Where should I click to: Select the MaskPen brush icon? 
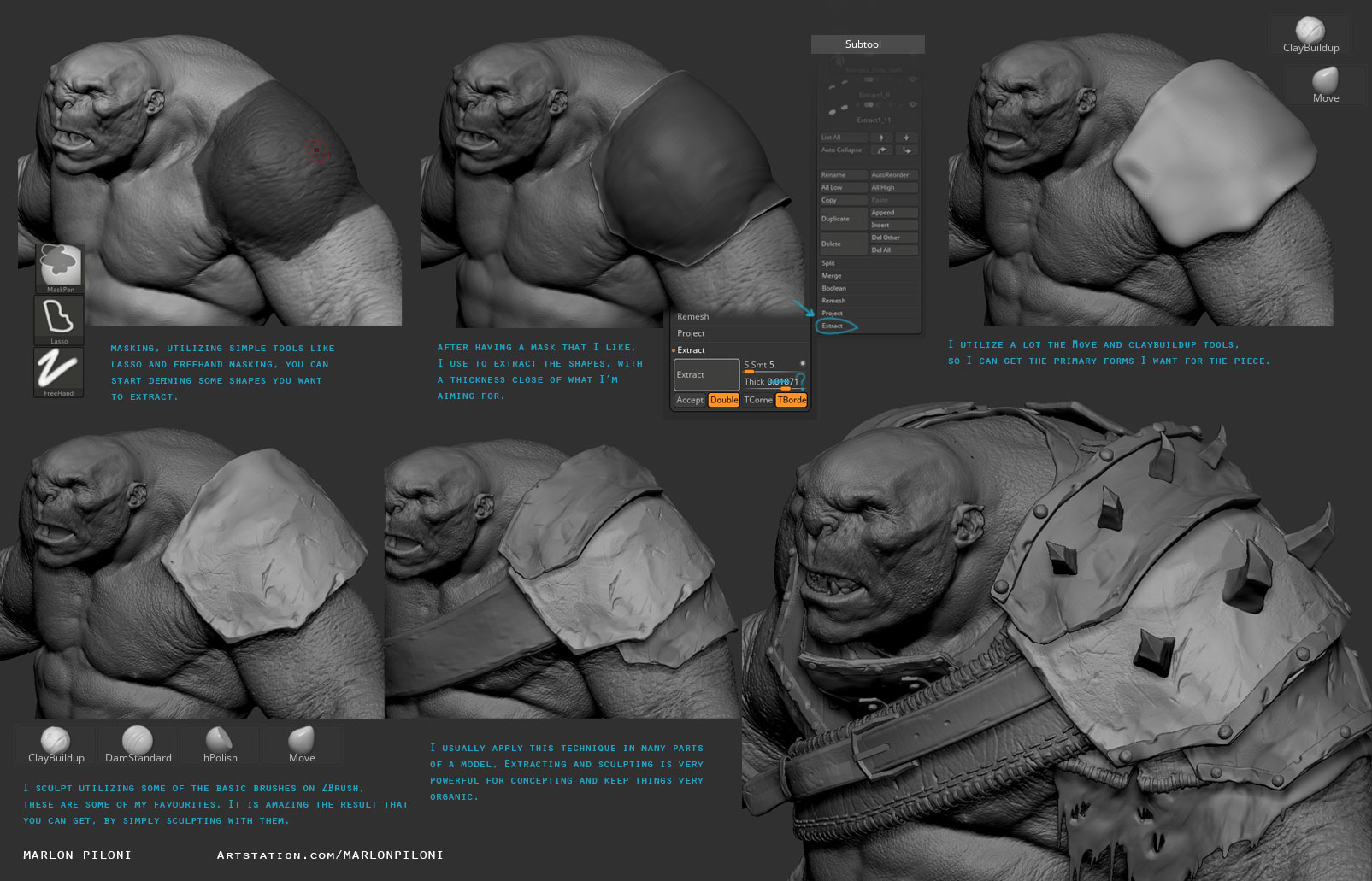click(x=60, y=267)
